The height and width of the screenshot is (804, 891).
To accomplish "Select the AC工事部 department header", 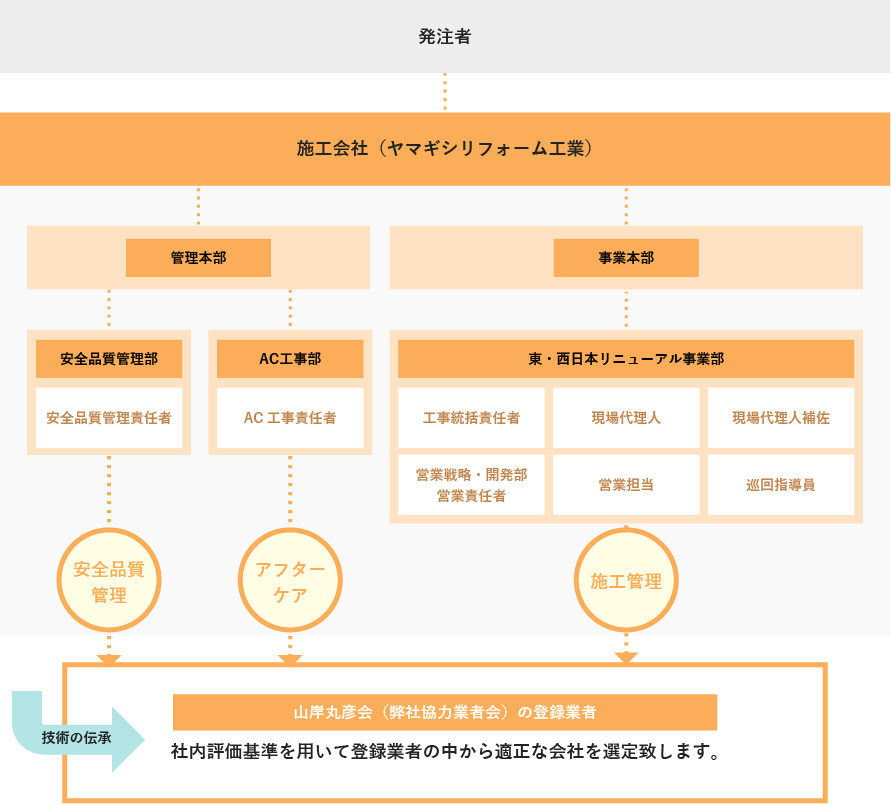I will (290, 359).
